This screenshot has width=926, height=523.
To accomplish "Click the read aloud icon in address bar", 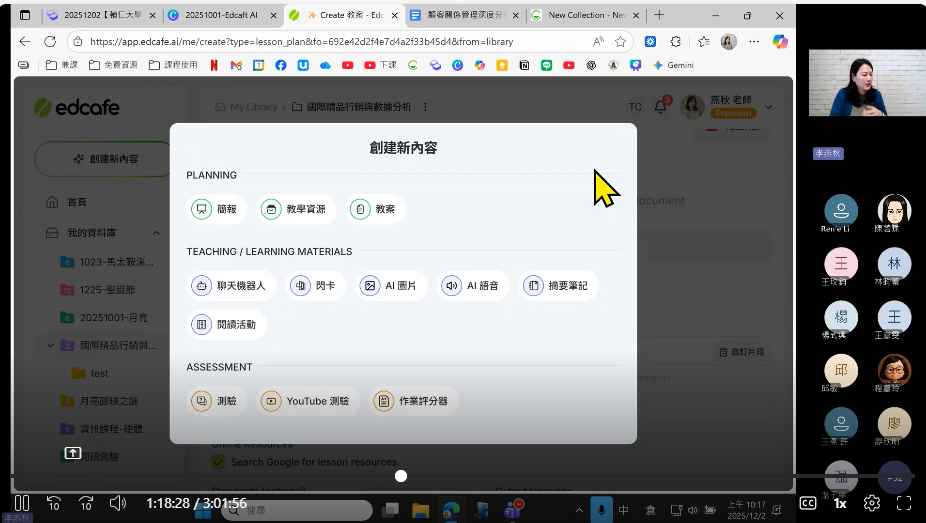I will 598,41.
